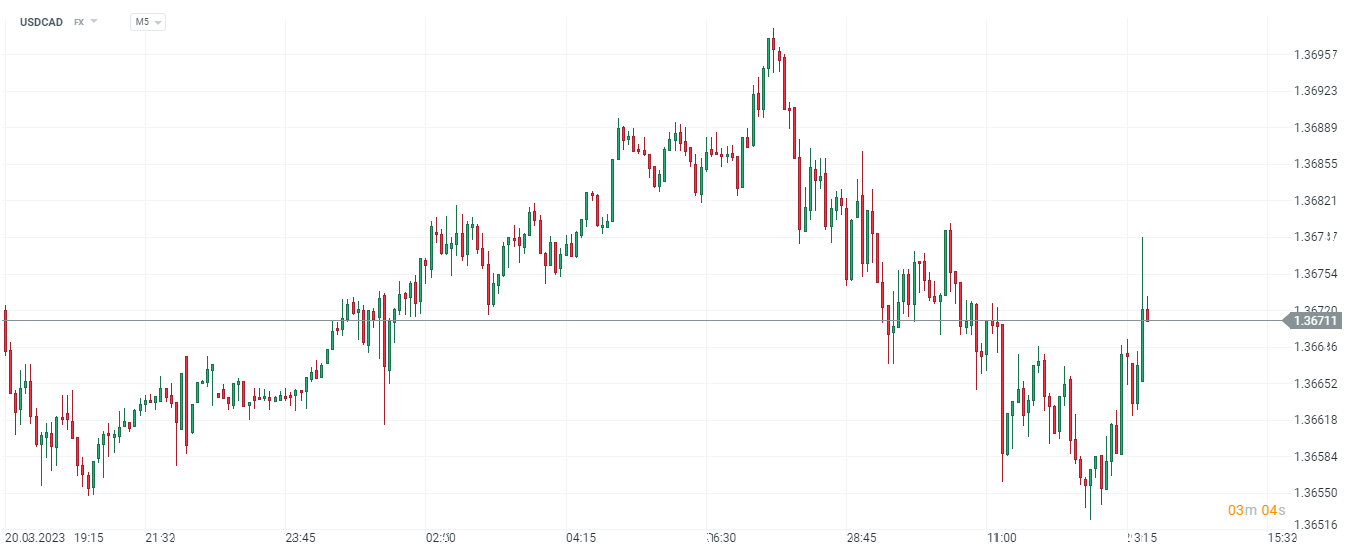Viewport: 1354px width, 555px height.
Task: Select the current price tag 1.36711
Action: (1314, 321)
